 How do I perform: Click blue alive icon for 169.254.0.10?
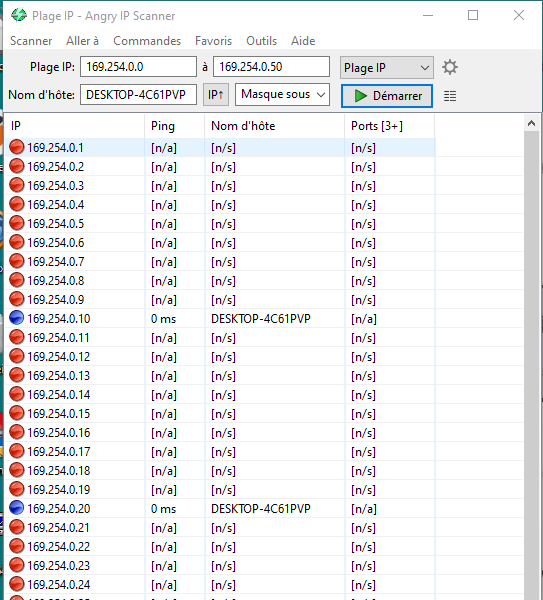(x=16, y=318)
